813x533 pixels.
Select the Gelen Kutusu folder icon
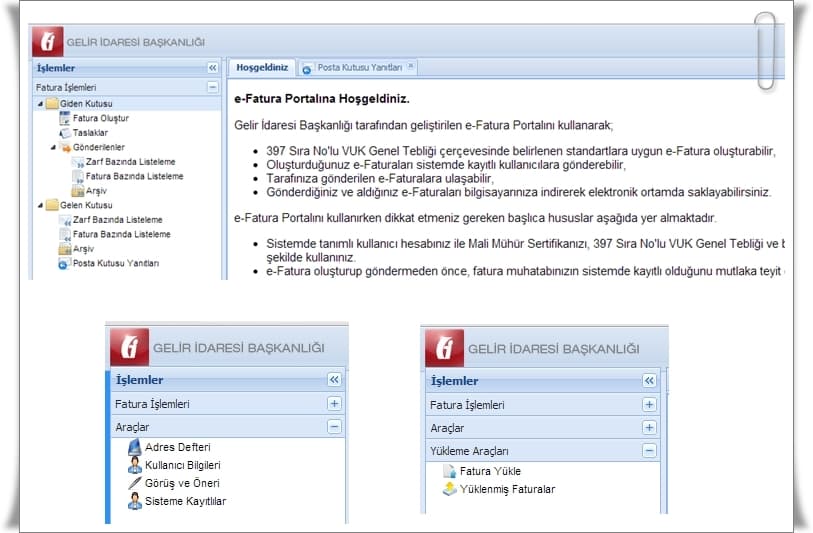pos(52,205)
